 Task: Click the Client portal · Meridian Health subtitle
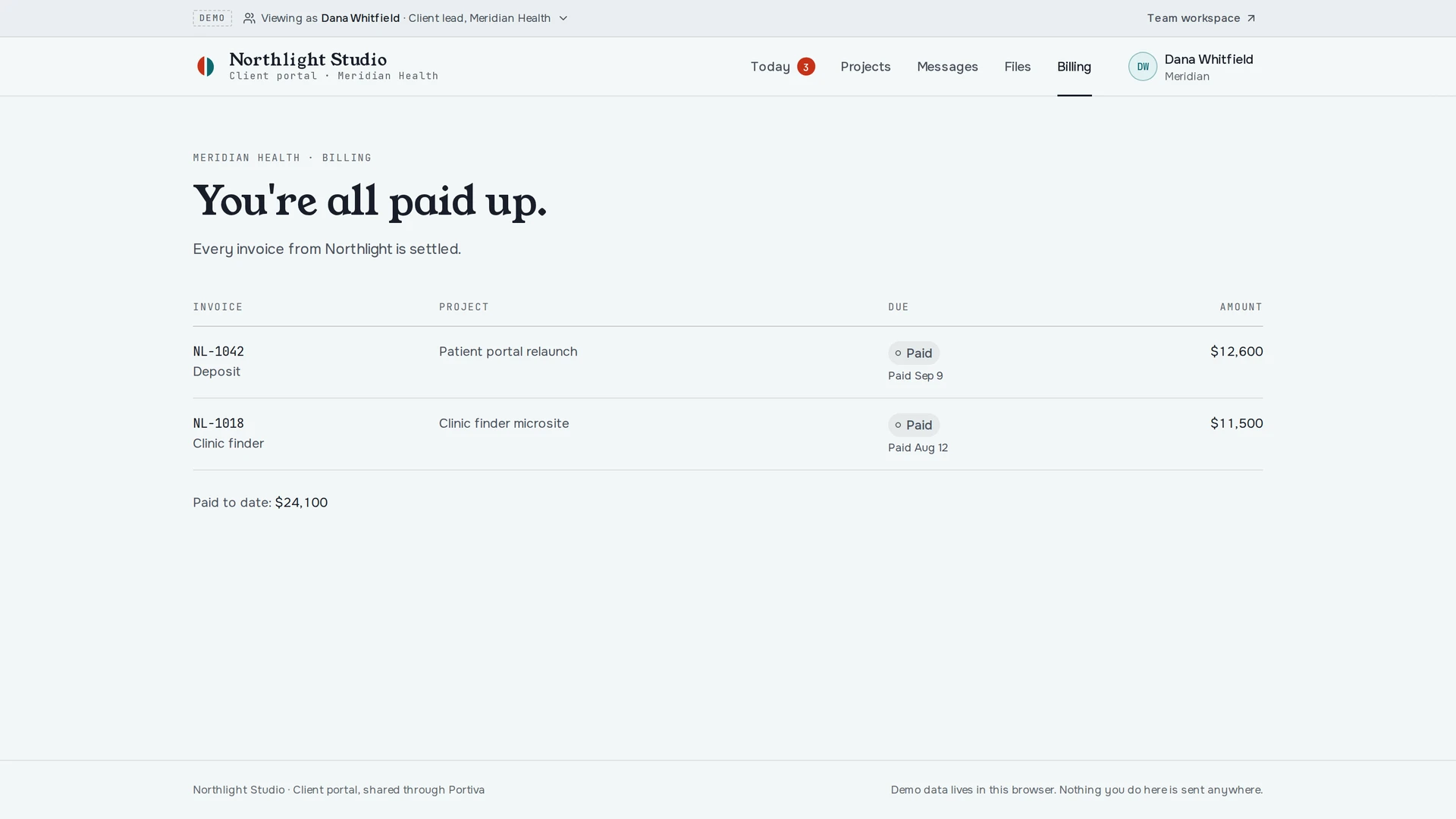point(334,76)
